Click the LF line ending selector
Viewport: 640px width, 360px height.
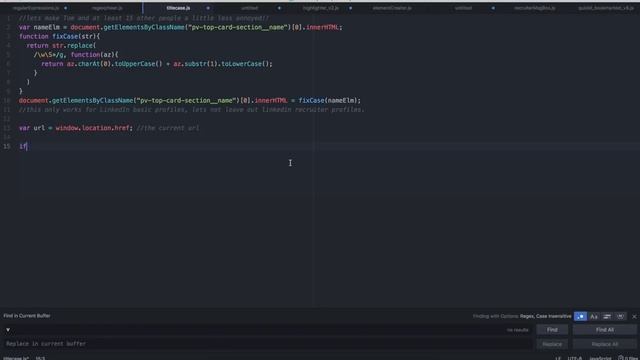558,358
